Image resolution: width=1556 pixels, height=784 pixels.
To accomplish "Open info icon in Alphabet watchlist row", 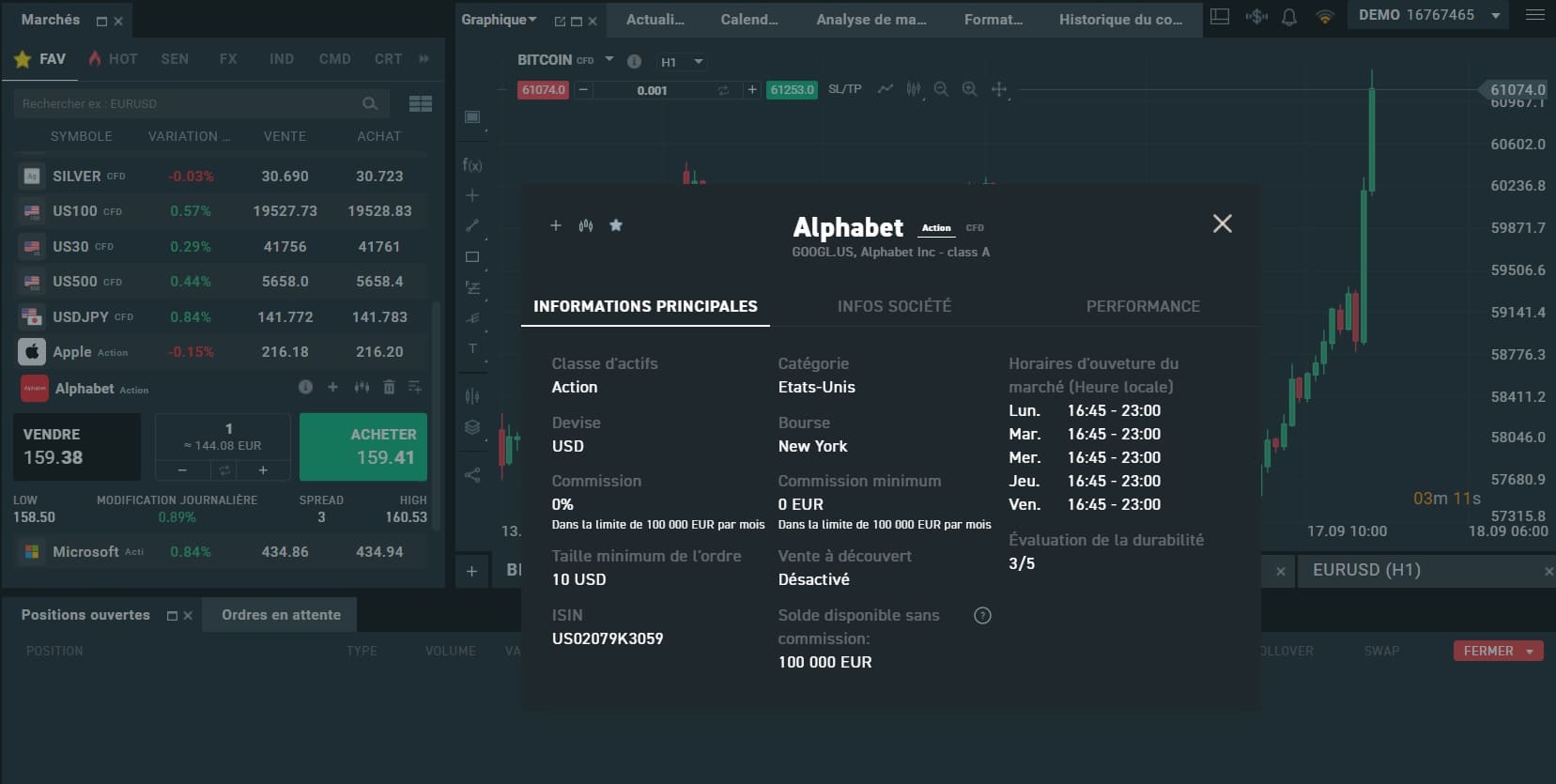I will point(305,387).
